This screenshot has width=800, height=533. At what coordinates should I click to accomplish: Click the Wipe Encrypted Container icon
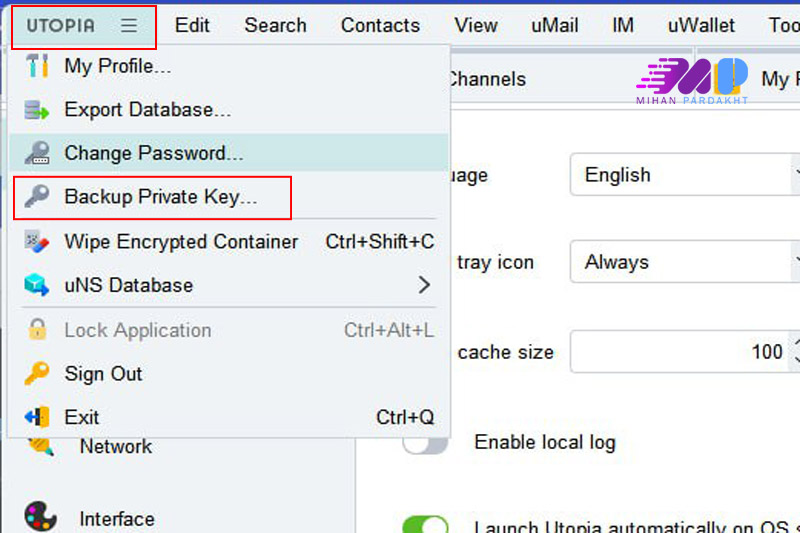[37, 242]
